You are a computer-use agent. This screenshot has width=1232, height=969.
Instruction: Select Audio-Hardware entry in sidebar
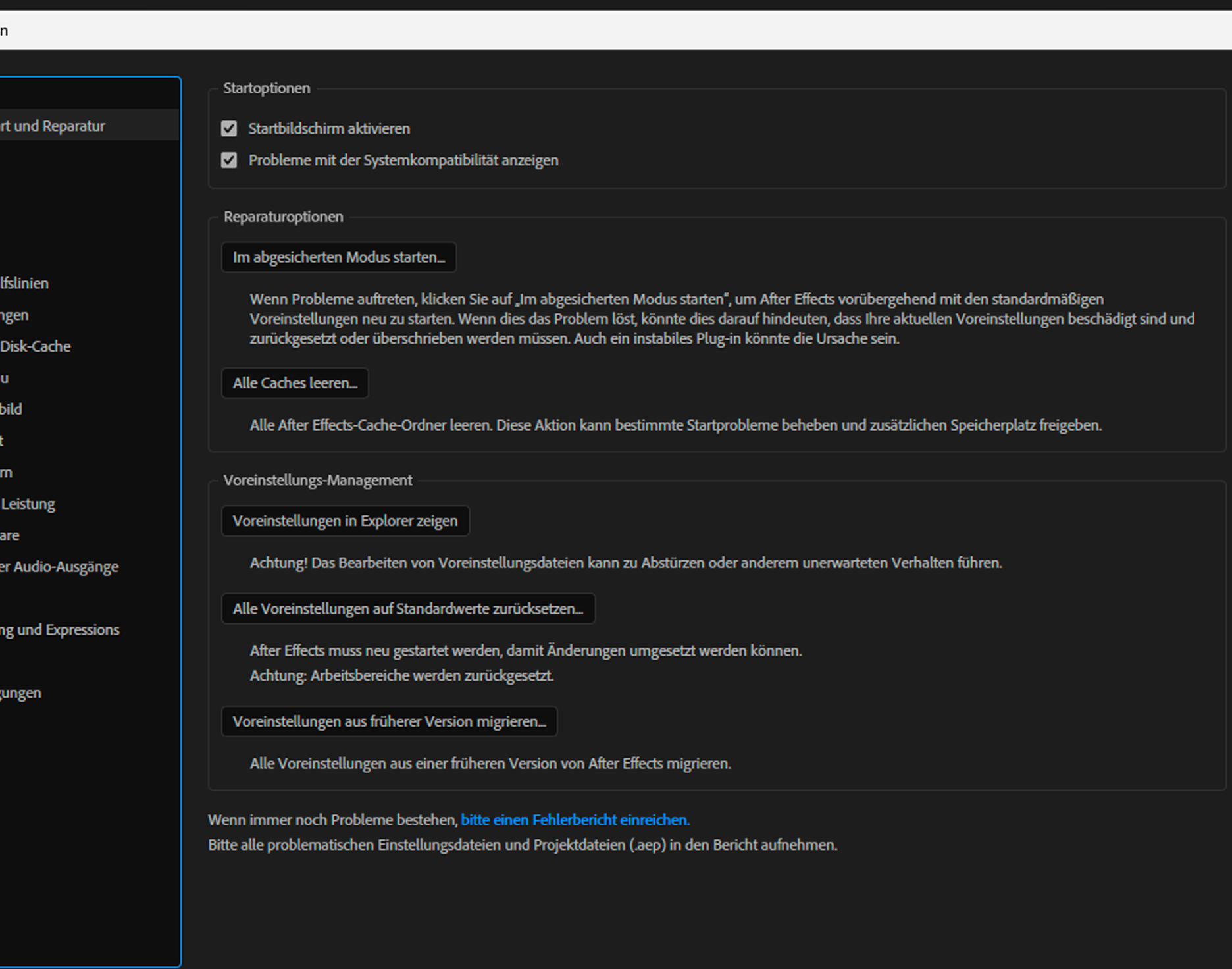pyautogui.click(x=10, y=535)
